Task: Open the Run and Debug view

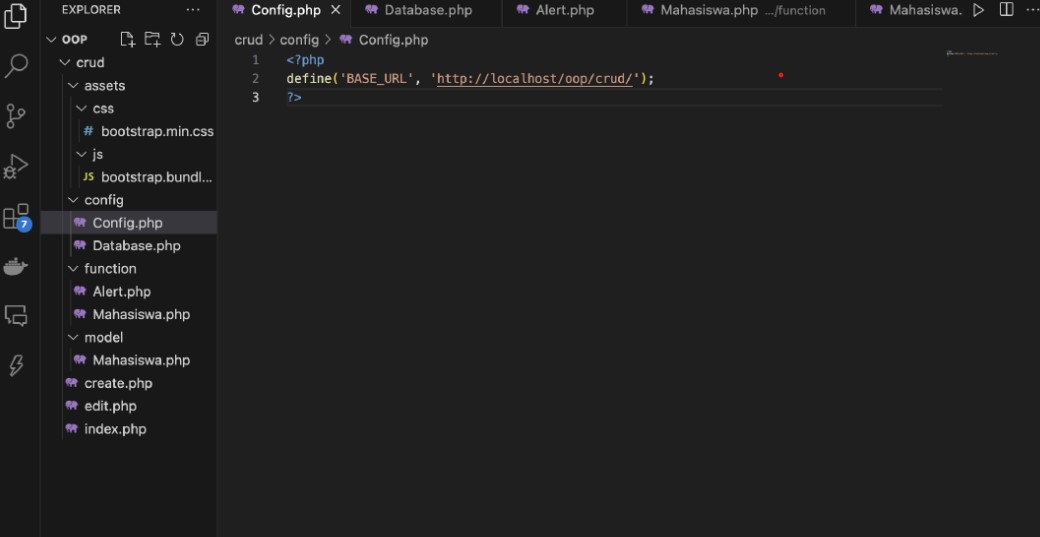Action: (x=16, y=166)
